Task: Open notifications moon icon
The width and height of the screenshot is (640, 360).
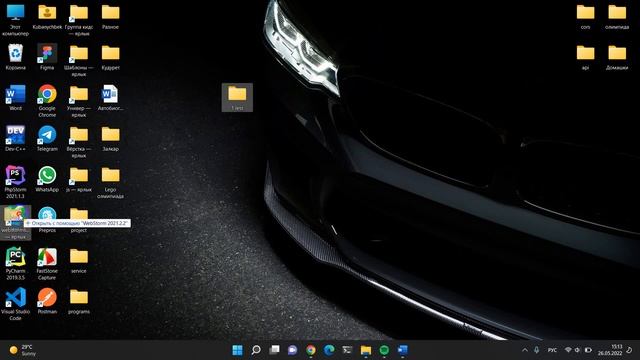Action: pyautogui.click(x=630, y=350)
